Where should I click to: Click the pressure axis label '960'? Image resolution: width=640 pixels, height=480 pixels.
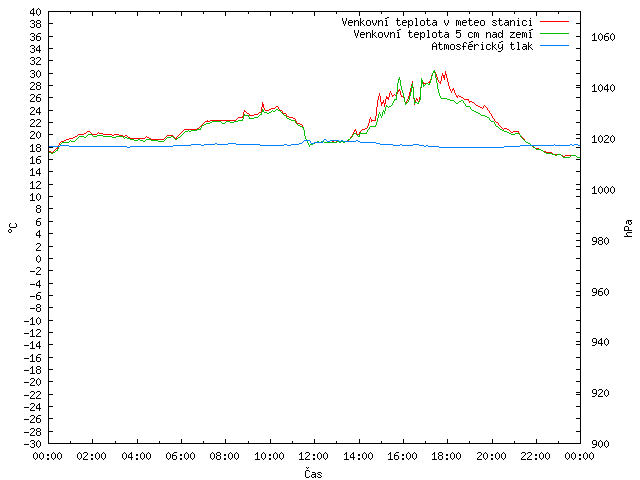[x=600, y=292]
